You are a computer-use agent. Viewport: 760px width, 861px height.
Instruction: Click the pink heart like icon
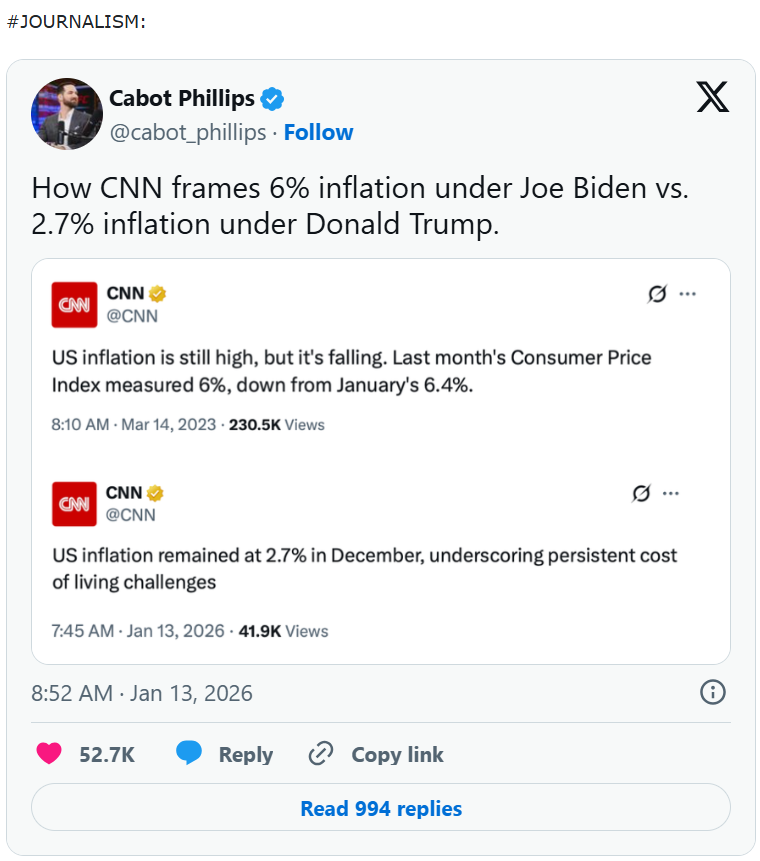(49, 754)
